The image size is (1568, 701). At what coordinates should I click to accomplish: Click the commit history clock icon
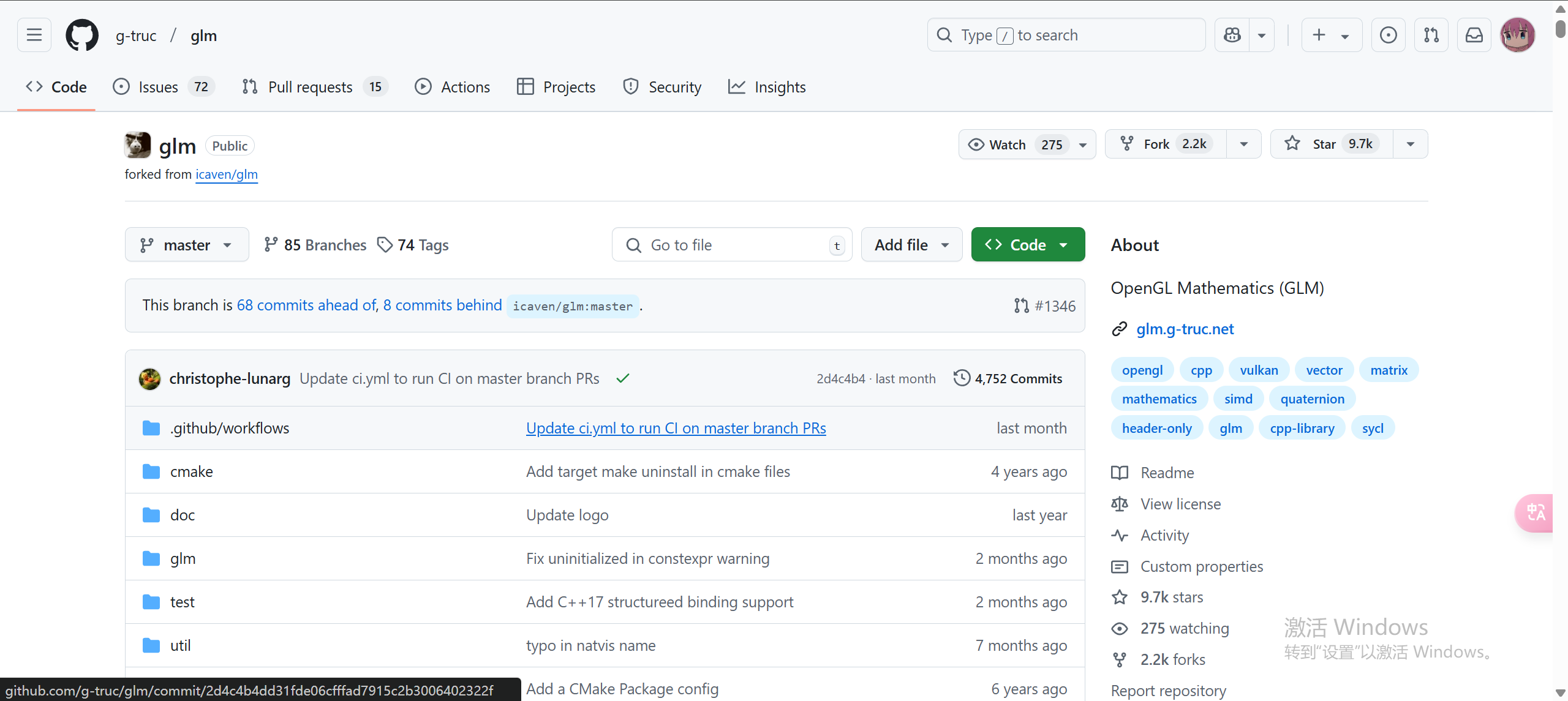(x=962, y=378)
